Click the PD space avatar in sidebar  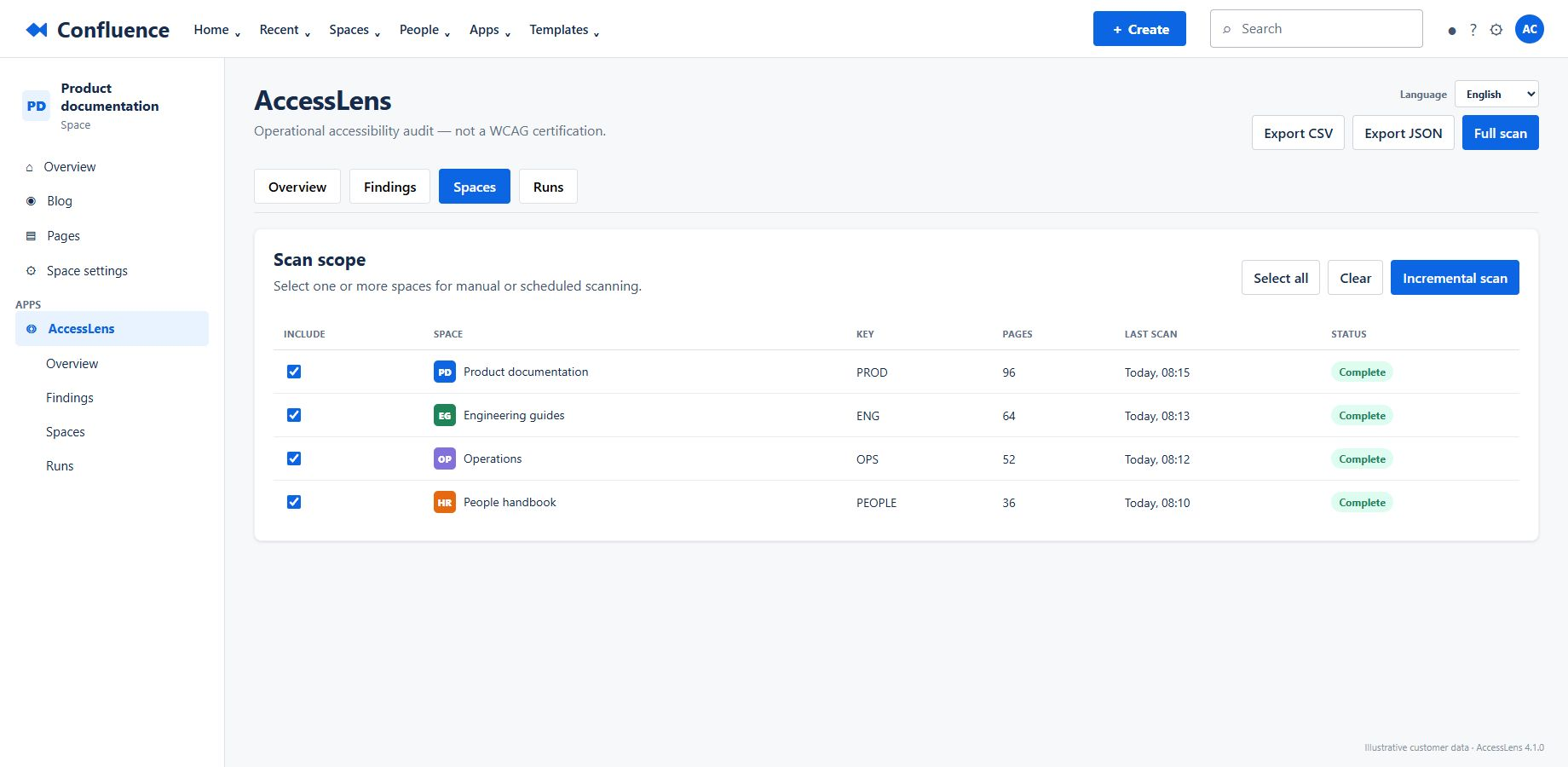[x=37, y=107]
